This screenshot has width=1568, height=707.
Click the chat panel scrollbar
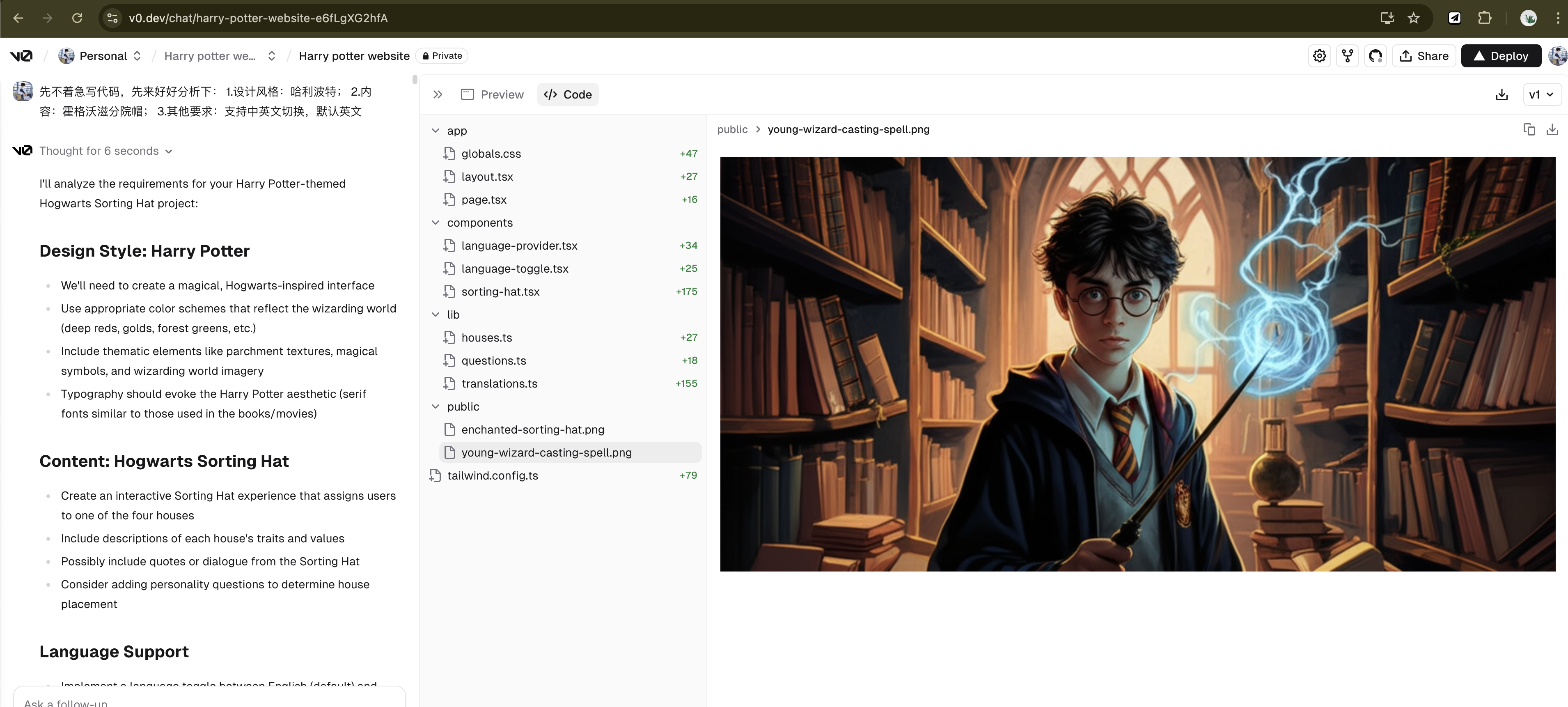pyautogui.click(x=415, y=79)
